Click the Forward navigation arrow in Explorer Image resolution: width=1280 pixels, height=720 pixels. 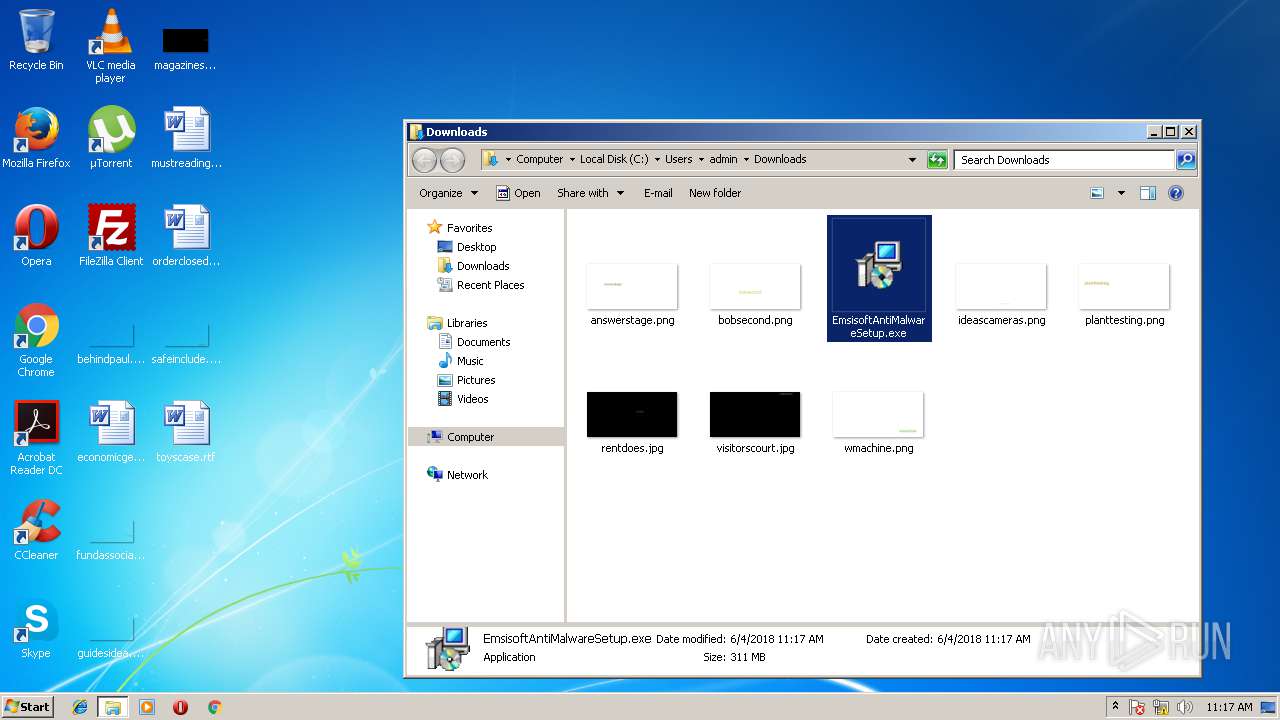coord(452,160)
